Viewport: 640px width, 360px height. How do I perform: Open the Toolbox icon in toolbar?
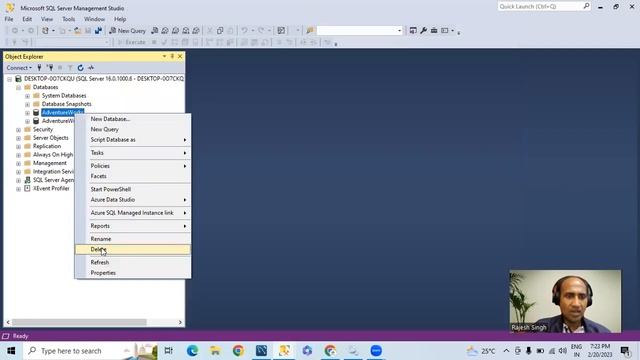point(434,31)
